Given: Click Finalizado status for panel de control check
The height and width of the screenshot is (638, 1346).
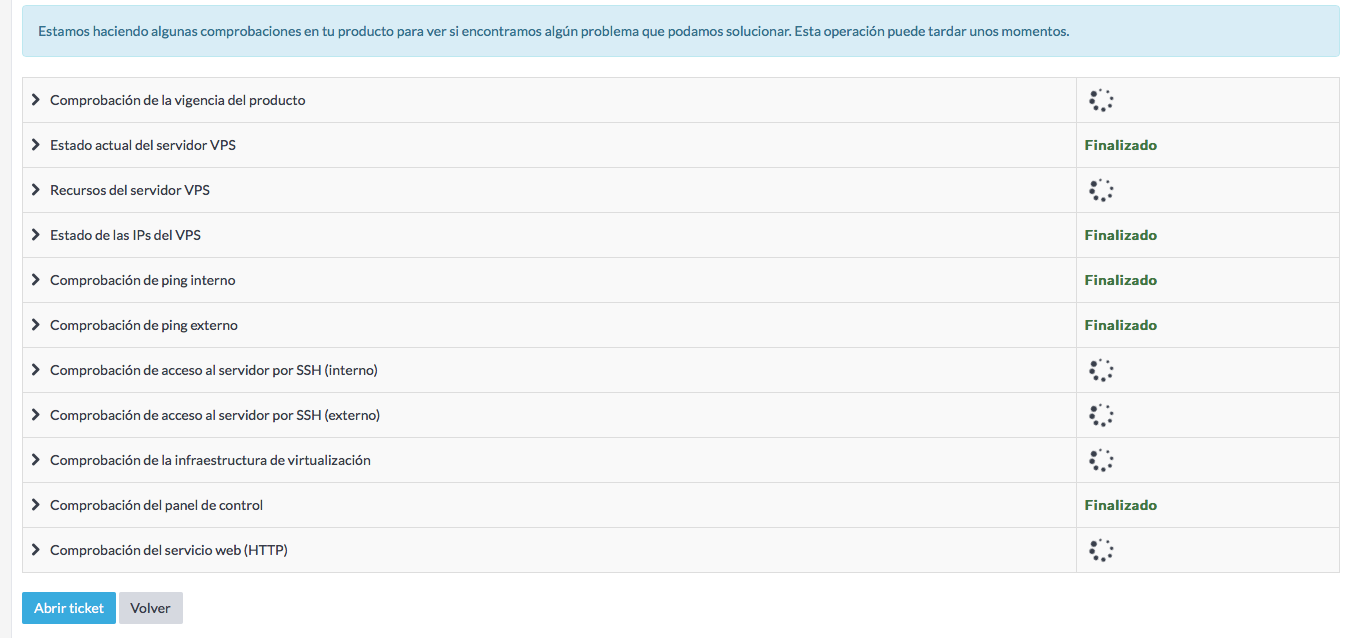Looking at the screenshot, I should click(1120, 505).
